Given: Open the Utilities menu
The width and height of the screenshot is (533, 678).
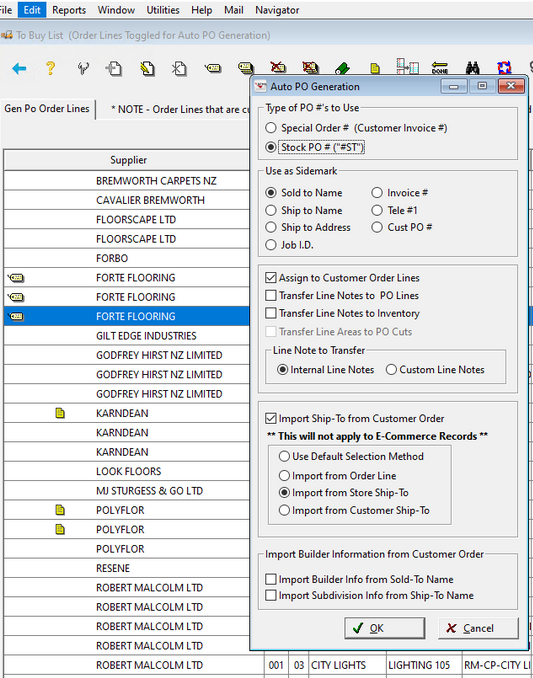Looking at the screenshot, I should click(x=163, y=10).
